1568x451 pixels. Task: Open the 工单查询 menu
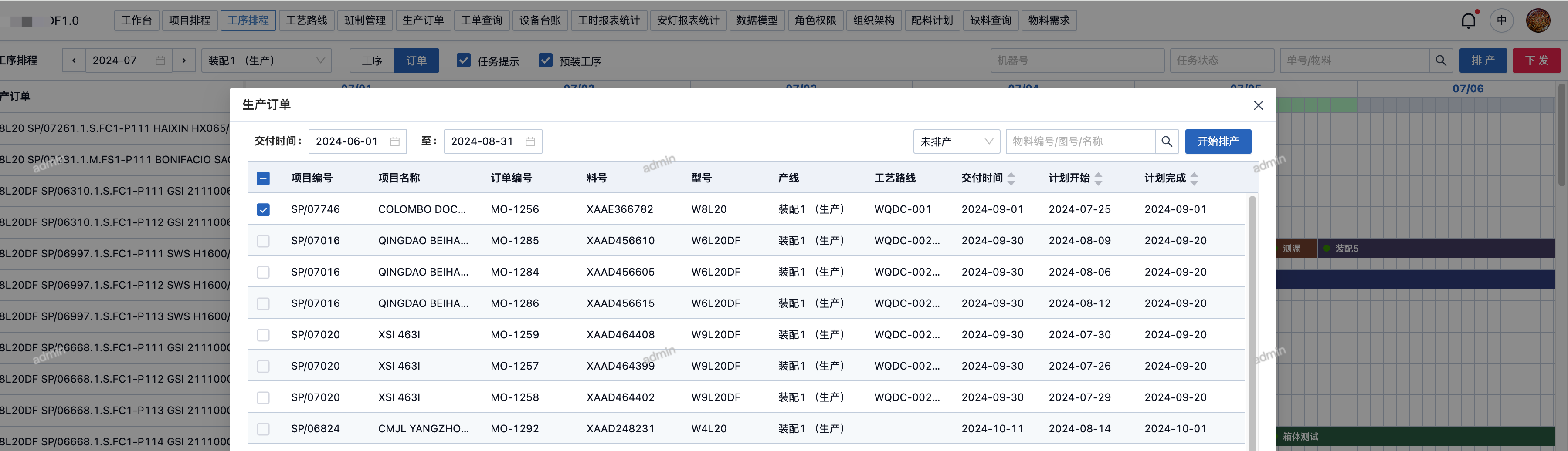[x=482, y=20]
